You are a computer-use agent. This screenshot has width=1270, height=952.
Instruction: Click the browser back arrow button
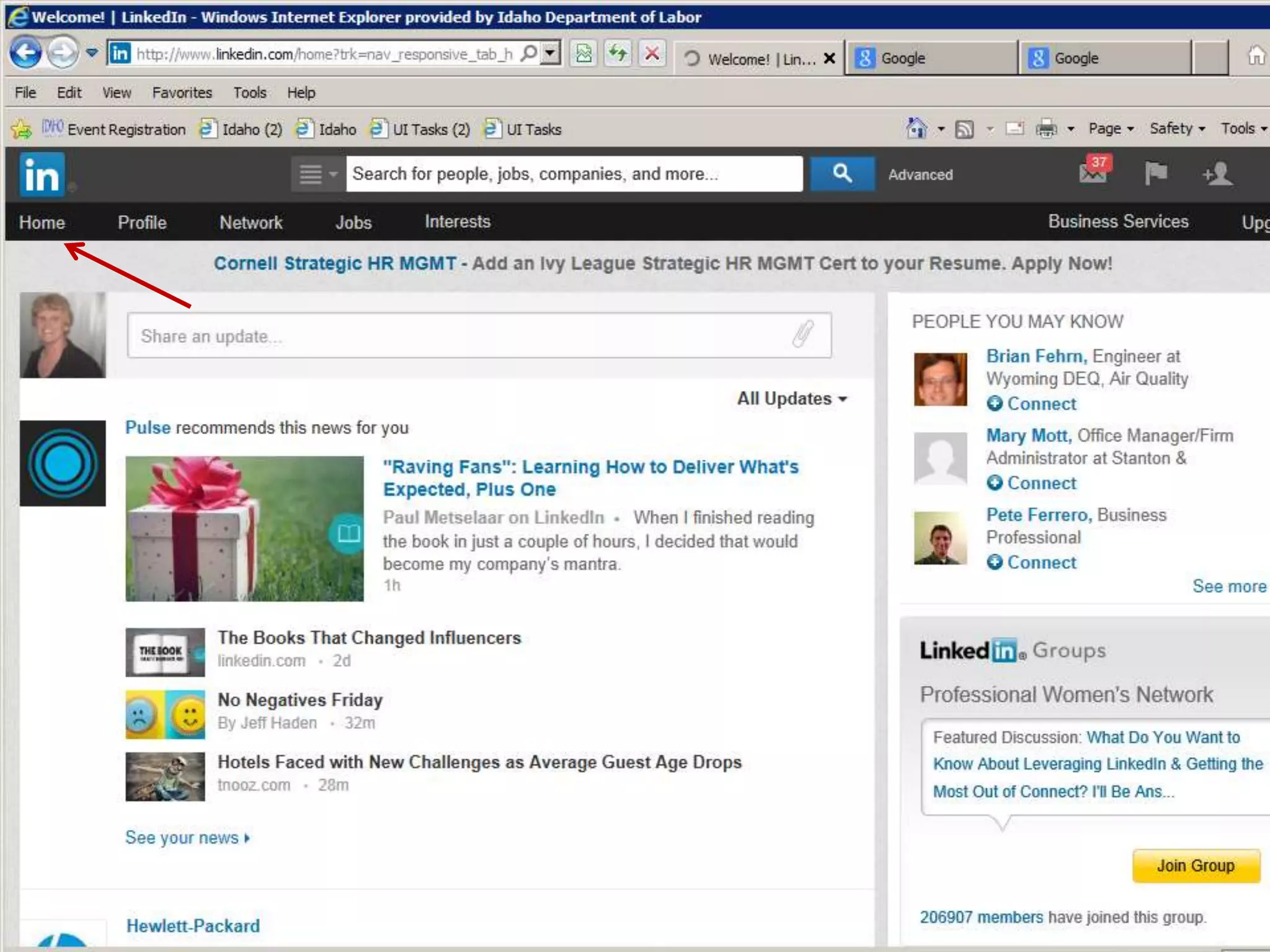click(x=25, y=53)
